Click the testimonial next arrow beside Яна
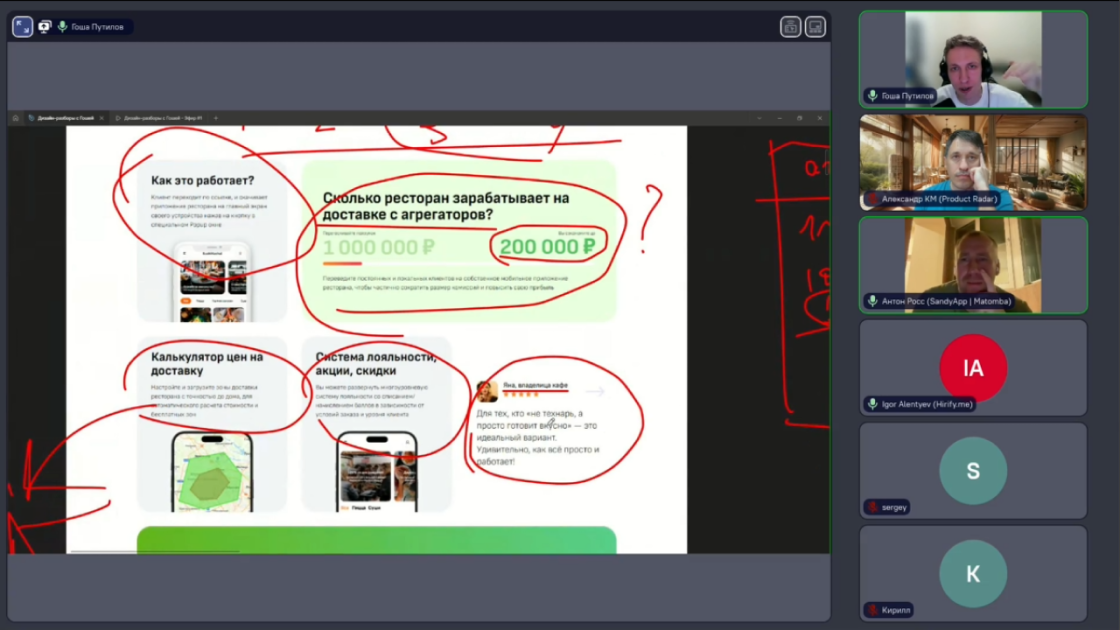1120x630 pixels. coord(596,391)
